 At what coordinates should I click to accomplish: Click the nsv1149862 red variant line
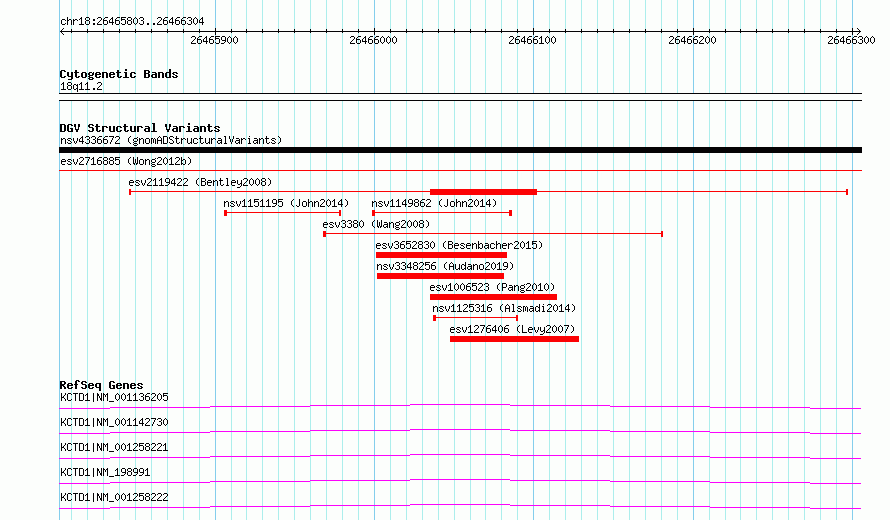click(442, 213)
